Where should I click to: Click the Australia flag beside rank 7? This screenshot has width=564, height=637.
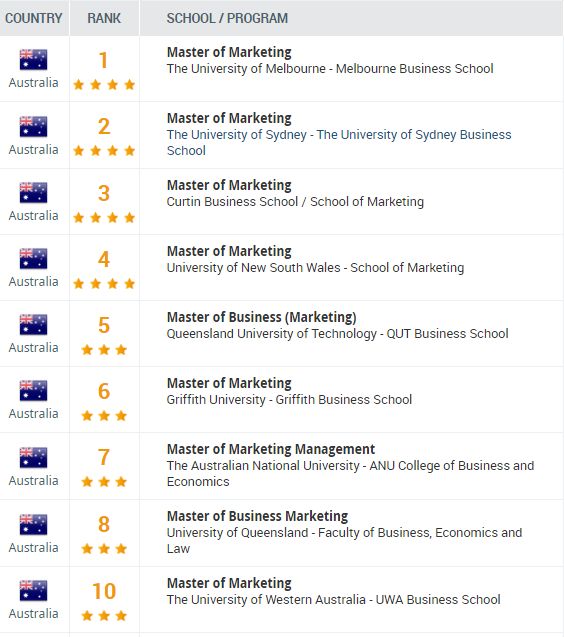(x=33, y=458)
